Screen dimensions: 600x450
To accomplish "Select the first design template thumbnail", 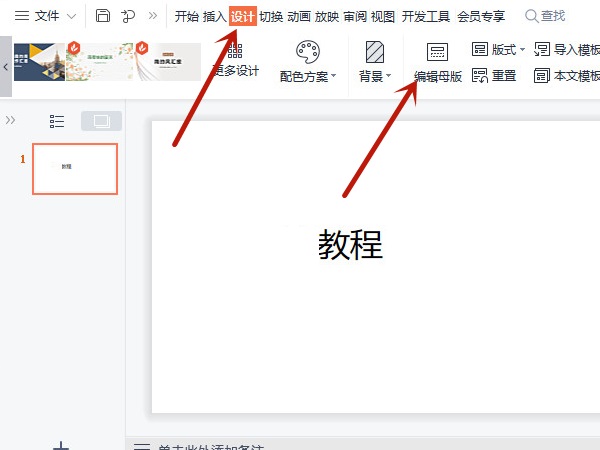I will coord(39,62).
